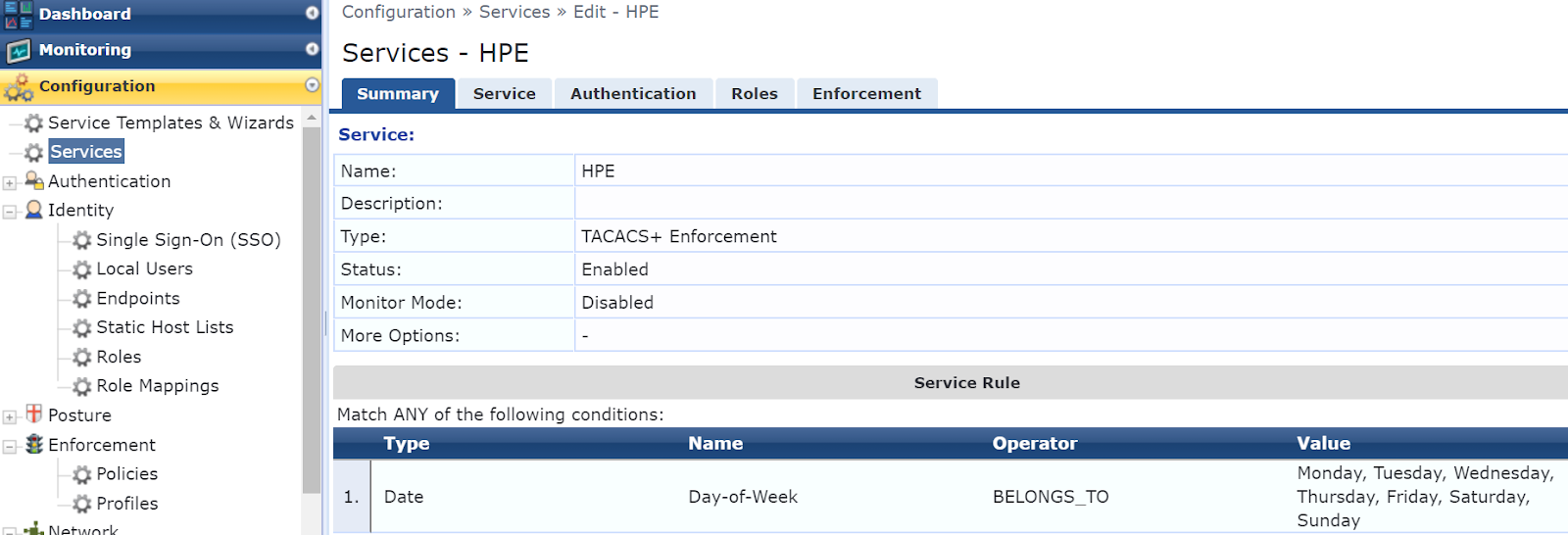Open Service Templates & Wizards

tap(171, 122)
